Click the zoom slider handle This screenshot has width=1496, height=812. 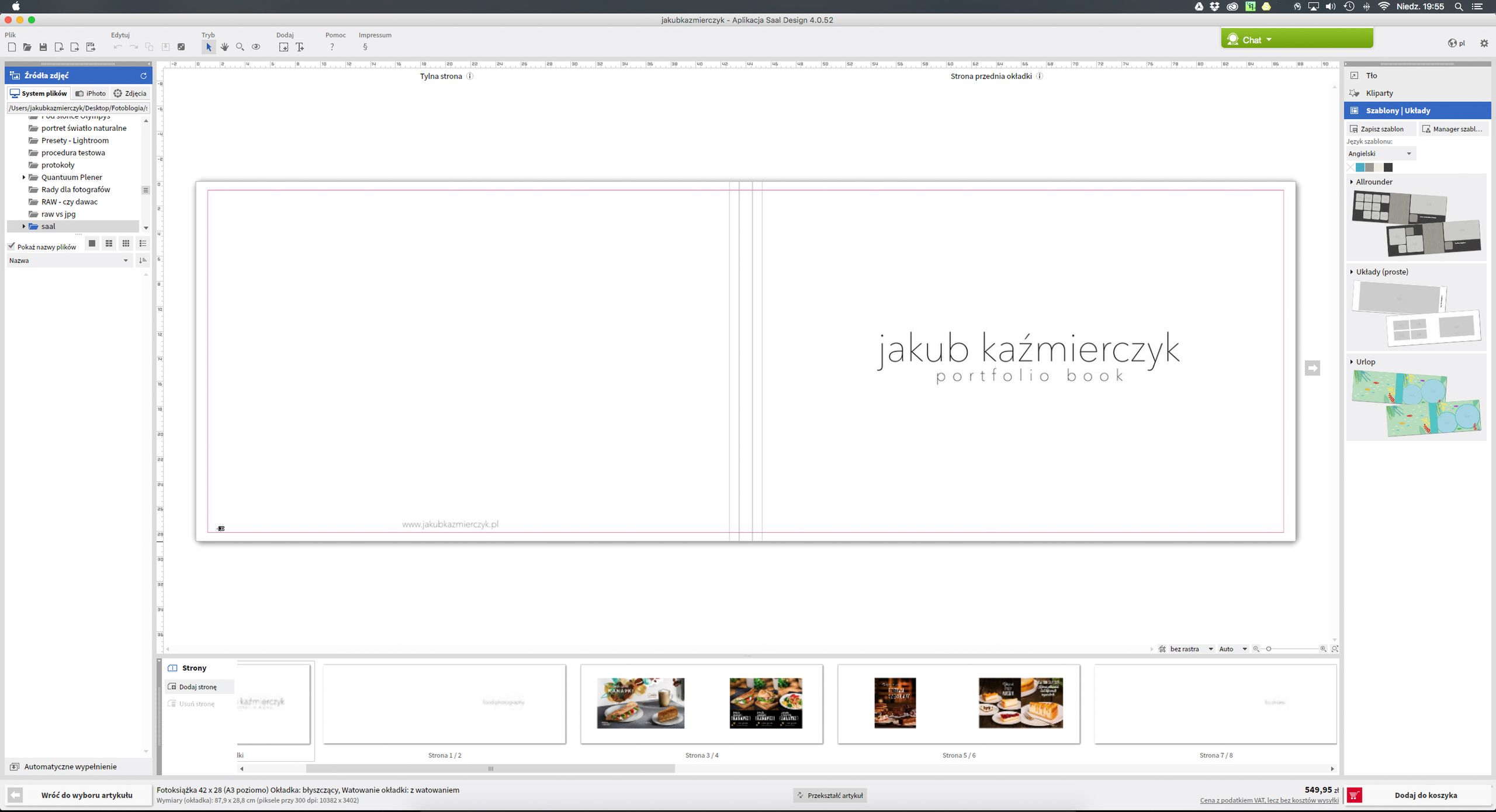[1269, 649]
